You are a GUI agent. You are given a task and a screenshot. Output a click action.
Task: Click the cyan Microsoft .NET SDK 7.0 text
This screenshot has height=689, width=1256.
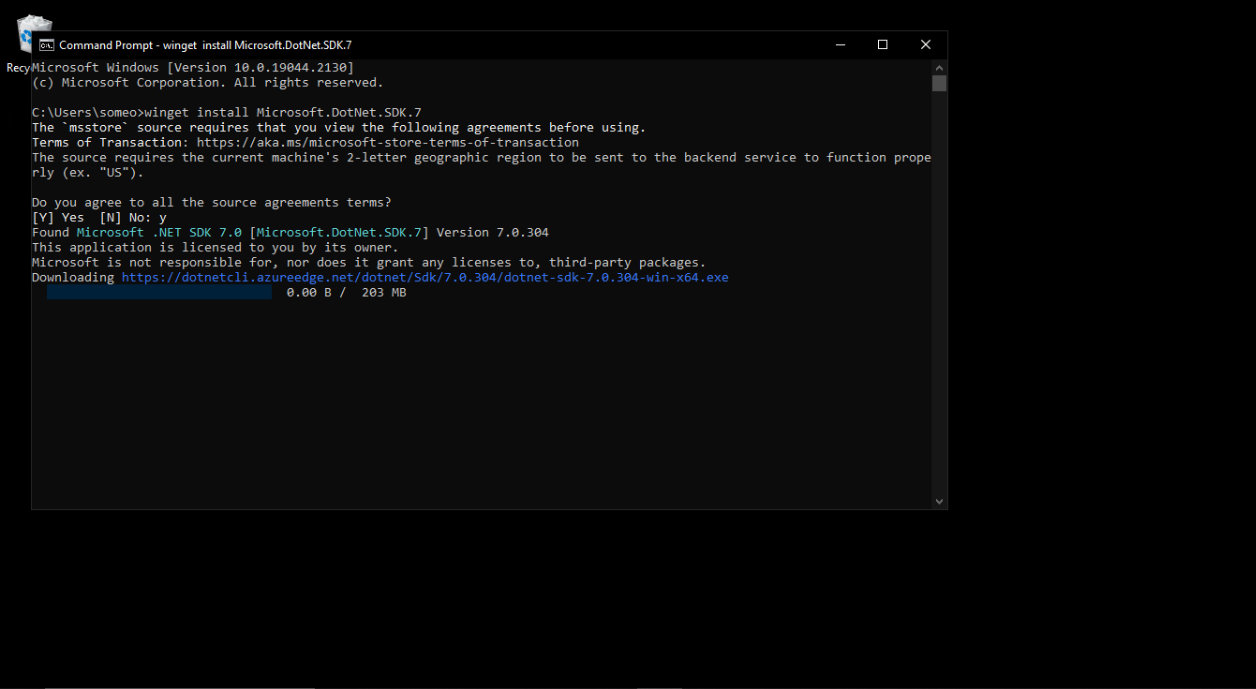159,232
